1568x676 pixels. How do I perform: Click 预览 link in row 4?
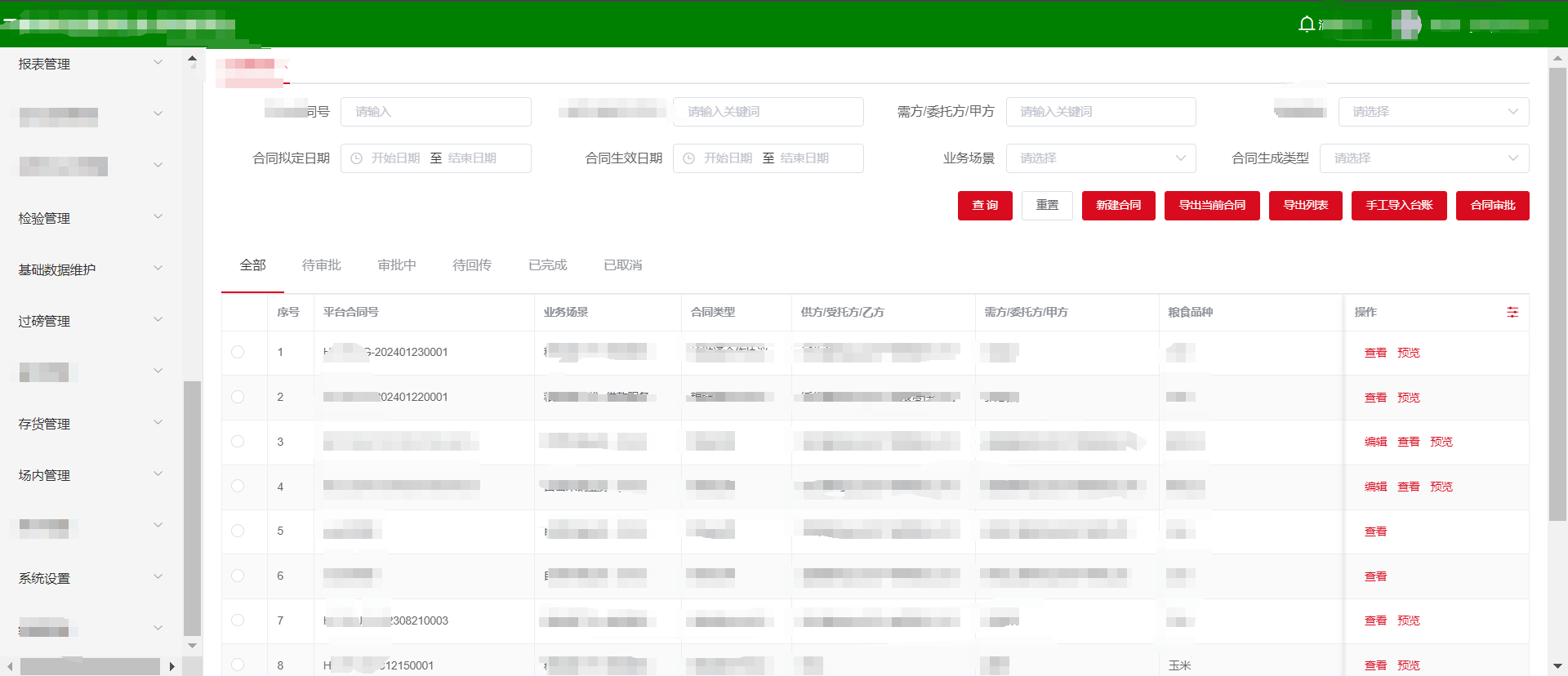1441,487
